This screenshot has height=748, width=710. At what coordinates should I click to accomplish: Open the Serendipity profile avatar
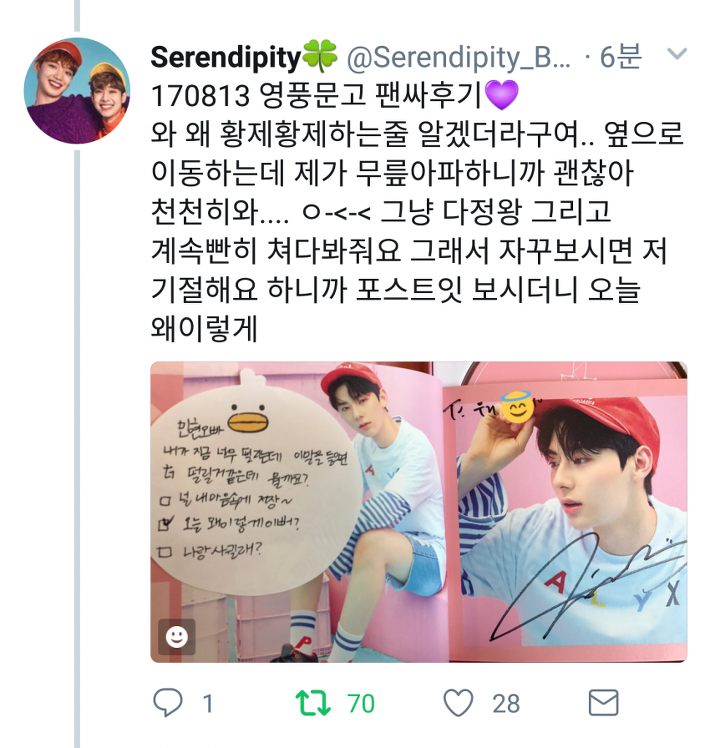click(77, 91)
